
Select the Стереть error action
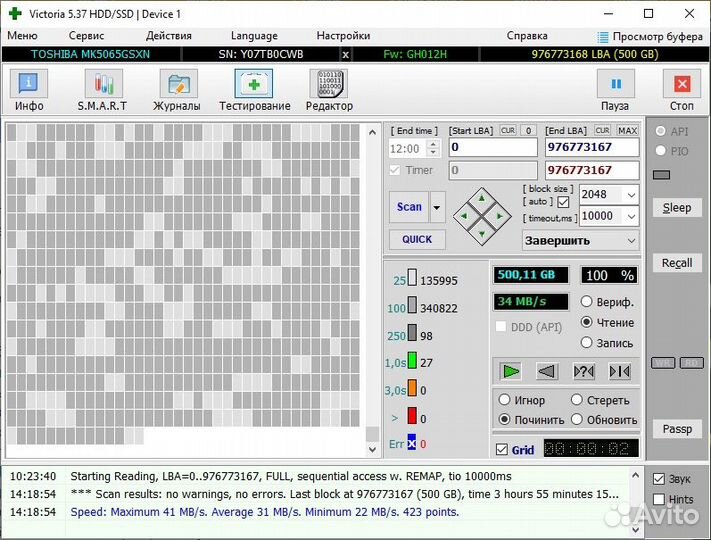coord(577,399)
